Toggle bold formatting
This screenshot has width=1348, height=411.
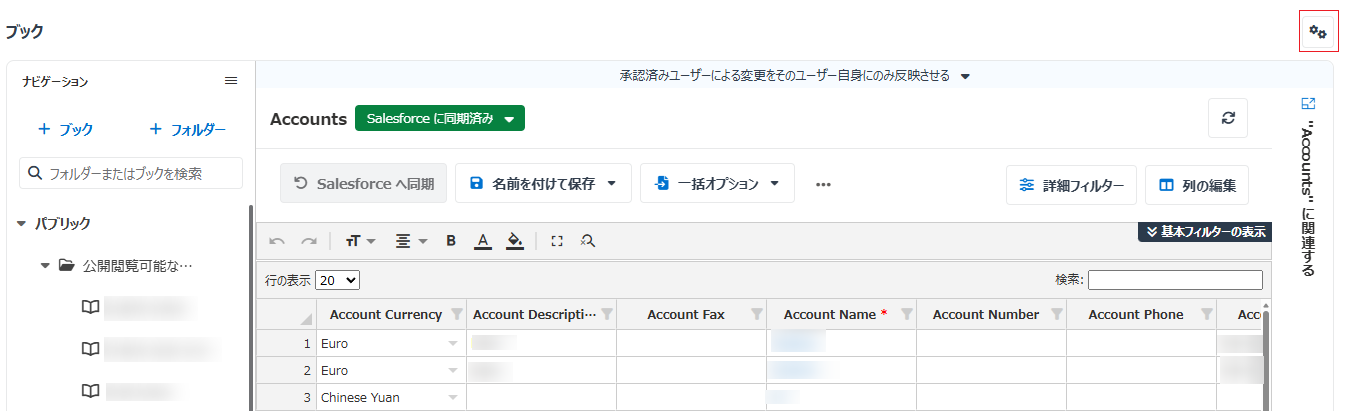click(x=451, y=241)
